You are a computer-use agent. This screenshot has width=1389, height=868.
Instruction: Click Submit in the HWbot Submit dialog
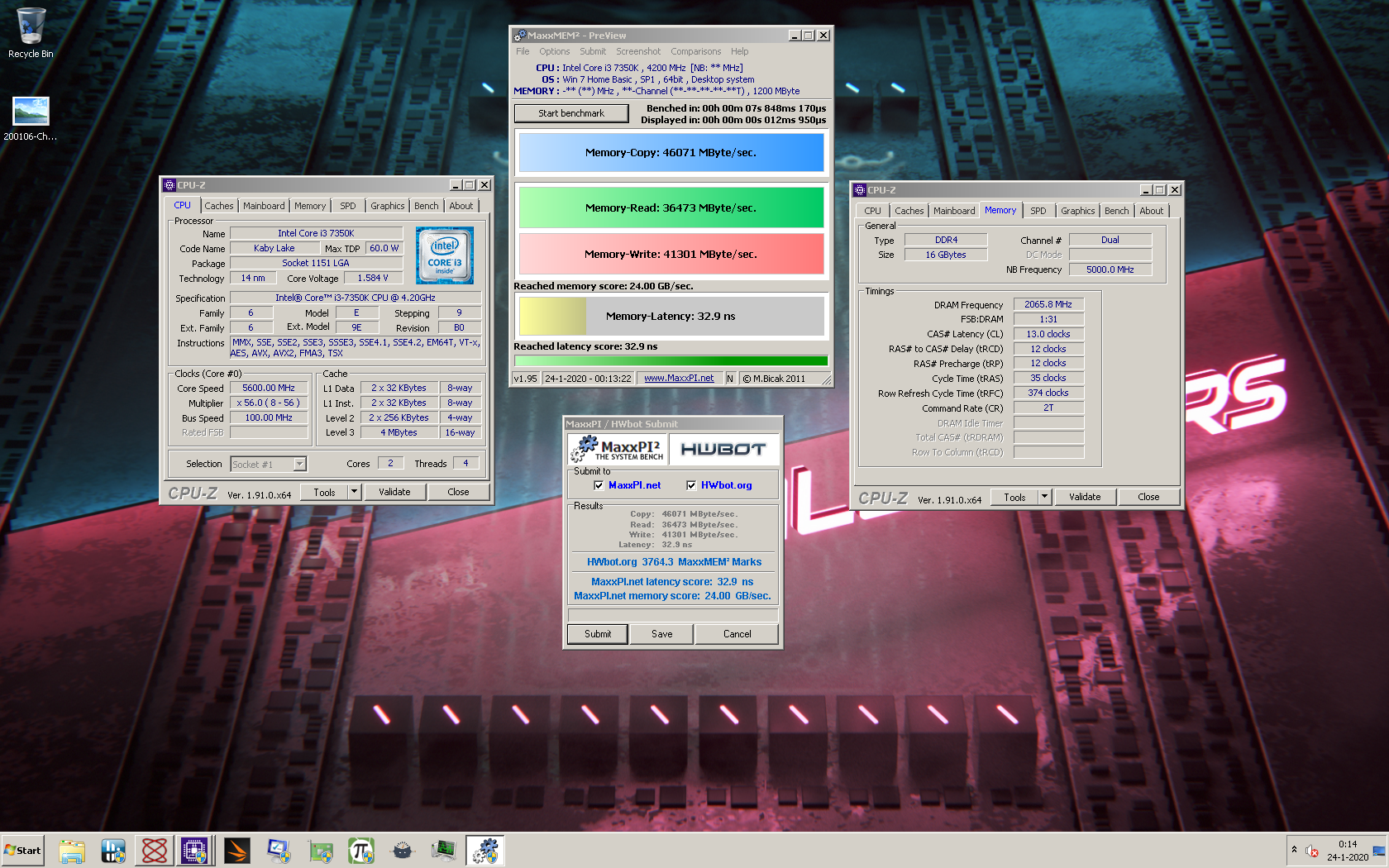(598, 634)
